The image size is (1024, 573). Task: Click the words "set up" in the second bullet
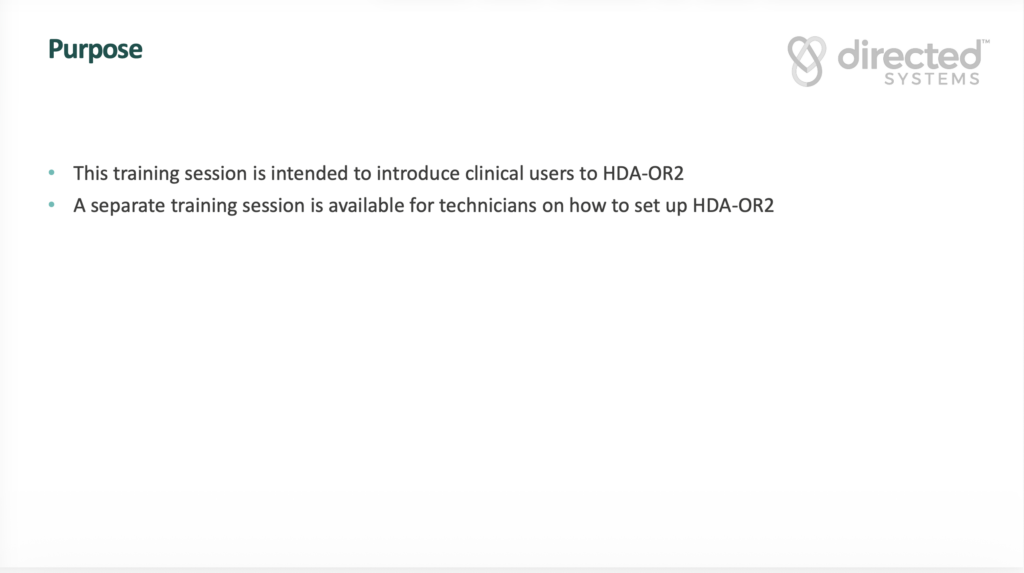657,207
